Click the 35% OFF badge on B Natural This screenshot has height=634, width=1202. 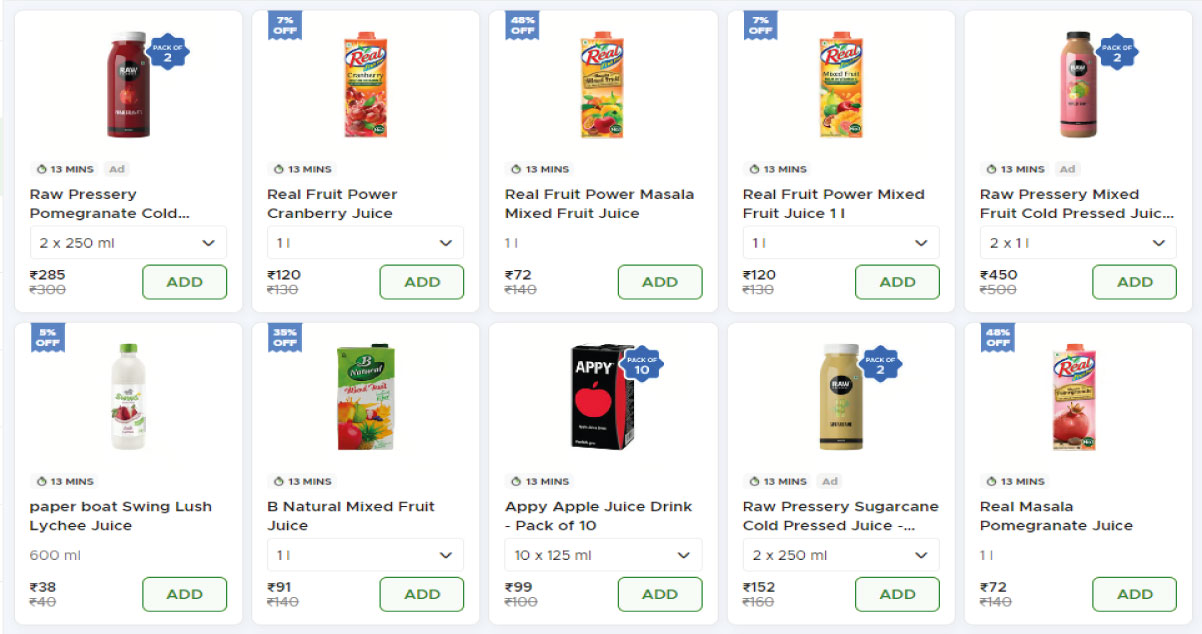click(x=284, y=337)
